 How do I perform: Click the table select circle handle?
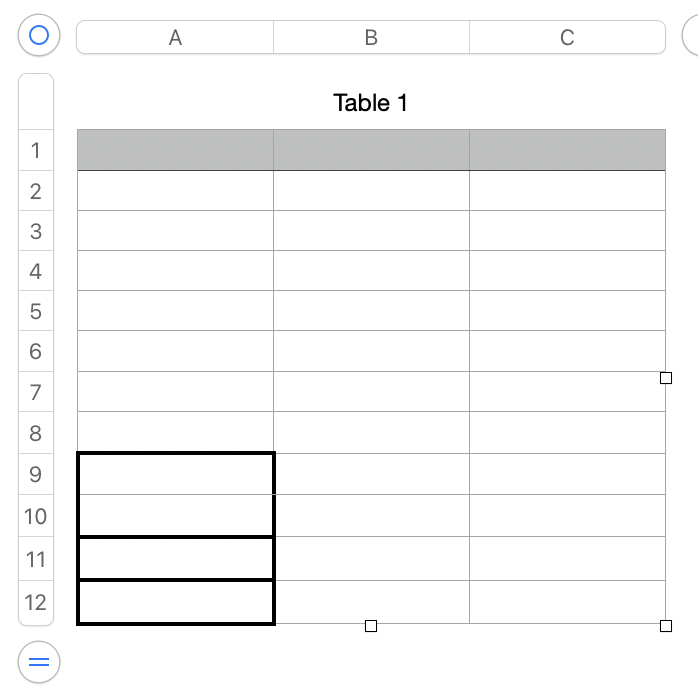click(39, 36)
